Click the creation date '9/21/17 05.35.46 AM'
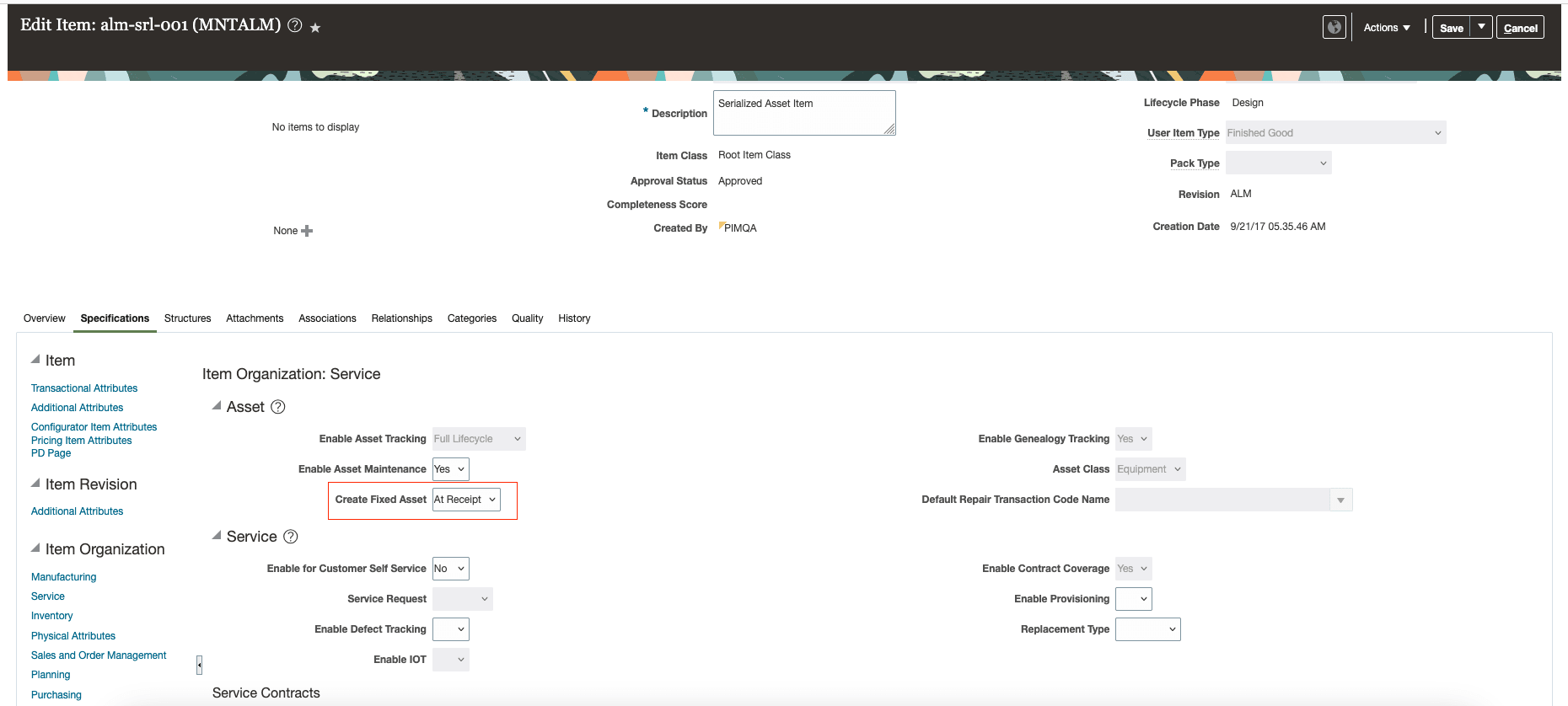 point(1278,227)
